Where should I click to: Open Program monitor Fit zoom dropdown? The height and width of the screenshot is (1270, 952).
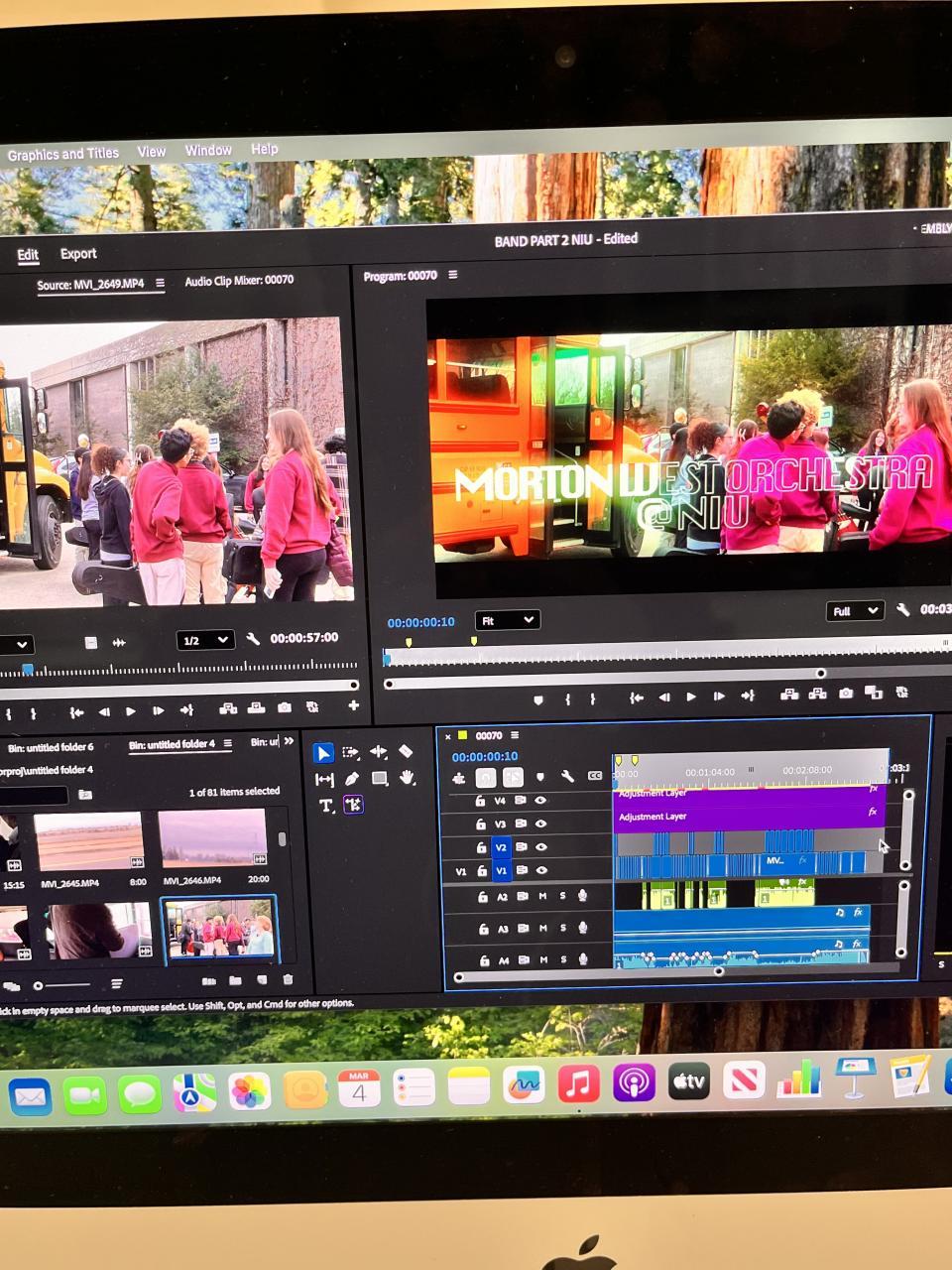(507, 620)
